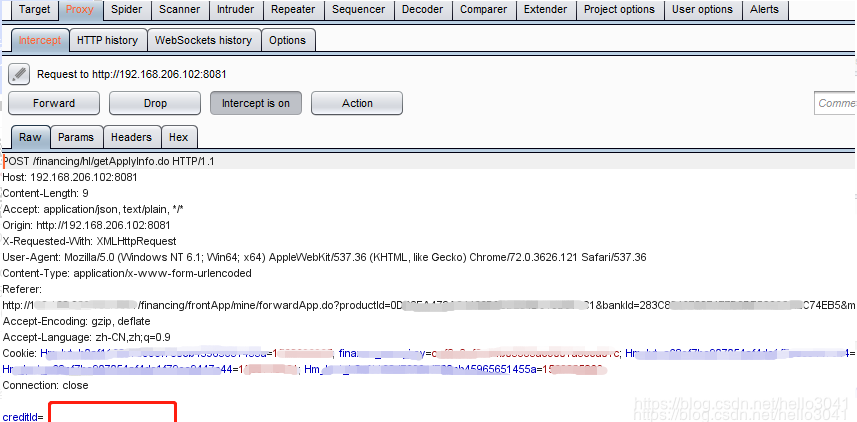Switch to the Sequencer tab
The height and width of the screenshot is (422, 857).
(x=358, y=9)
